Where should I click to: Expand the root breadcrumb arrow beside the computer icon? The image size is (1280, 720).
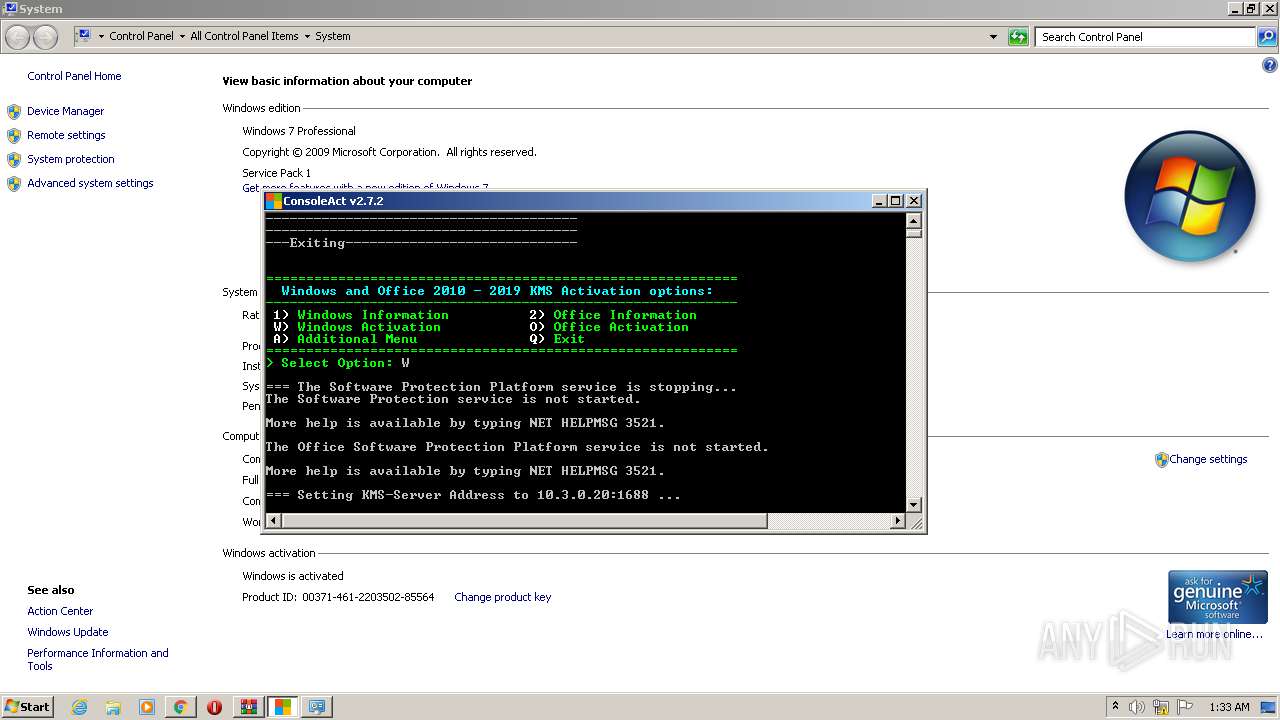(101, 36)
